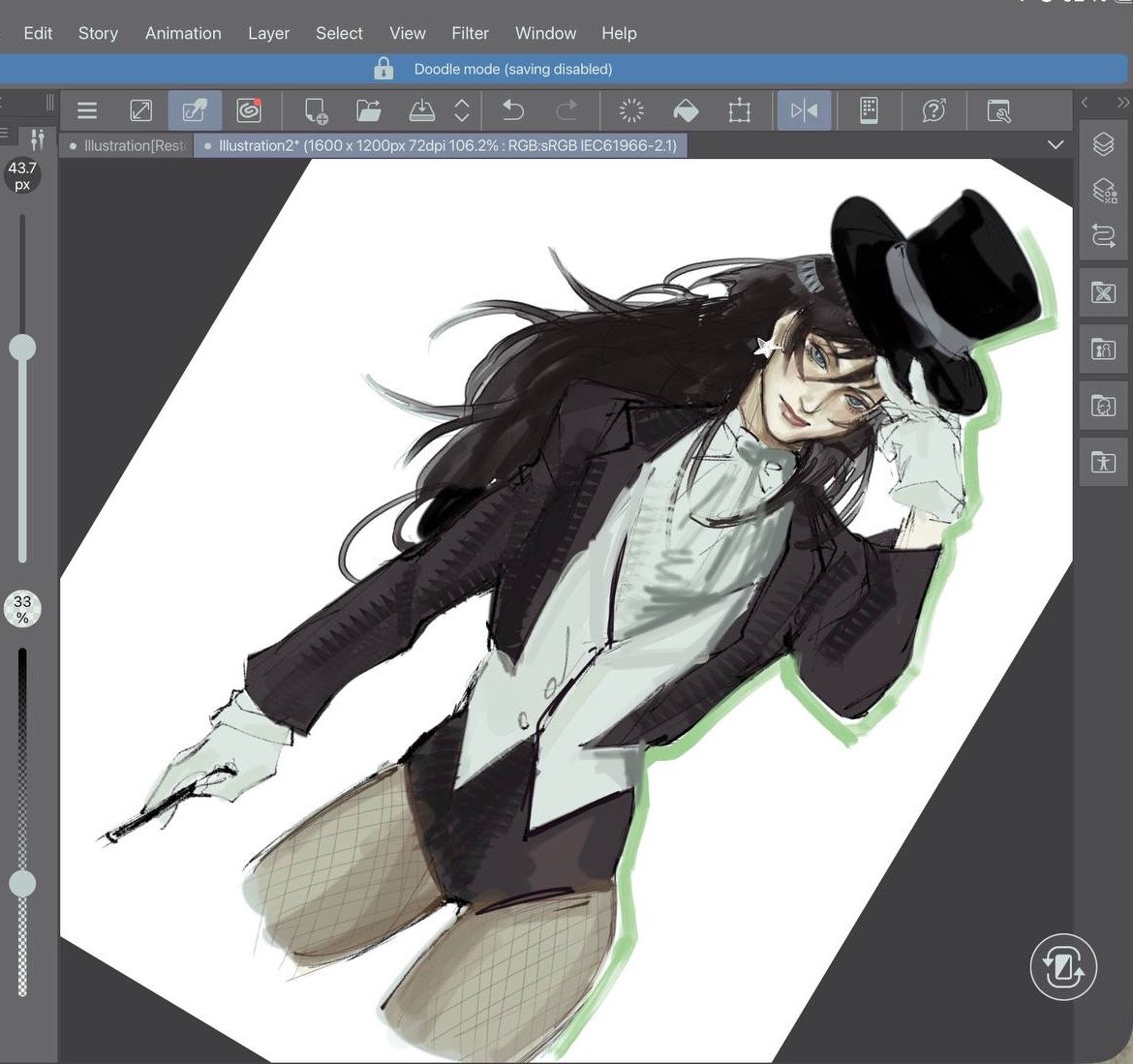The image size is (1133, 1064).
Task: Open the face material folder icon
Action: tap(1103, 406)
